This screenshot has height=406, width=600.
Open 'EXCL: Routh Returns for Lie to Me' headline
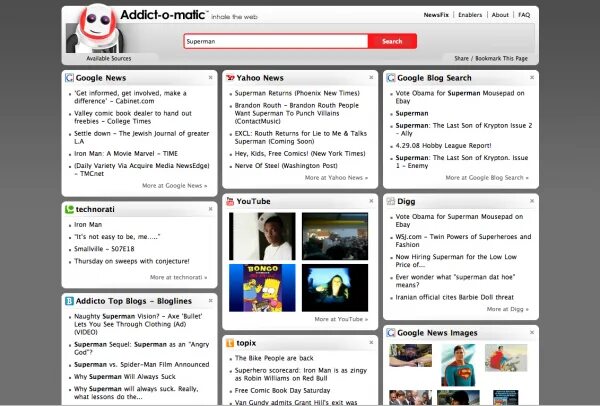301,137
